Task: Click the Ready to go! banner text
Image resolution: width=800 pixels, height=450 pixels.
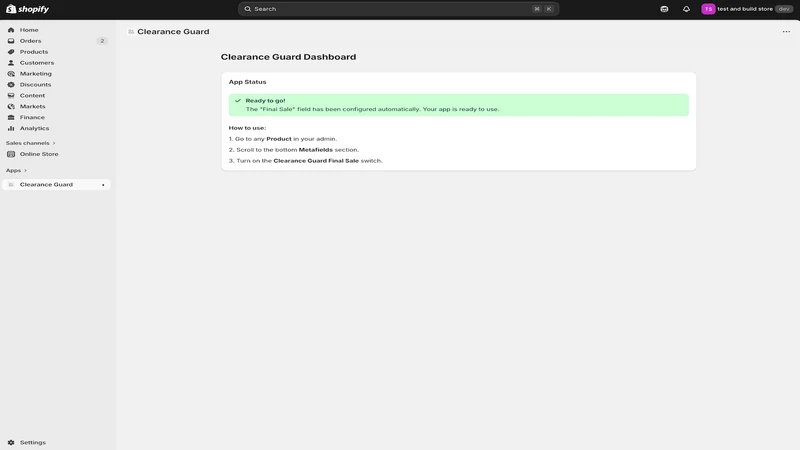Action: 265,101
